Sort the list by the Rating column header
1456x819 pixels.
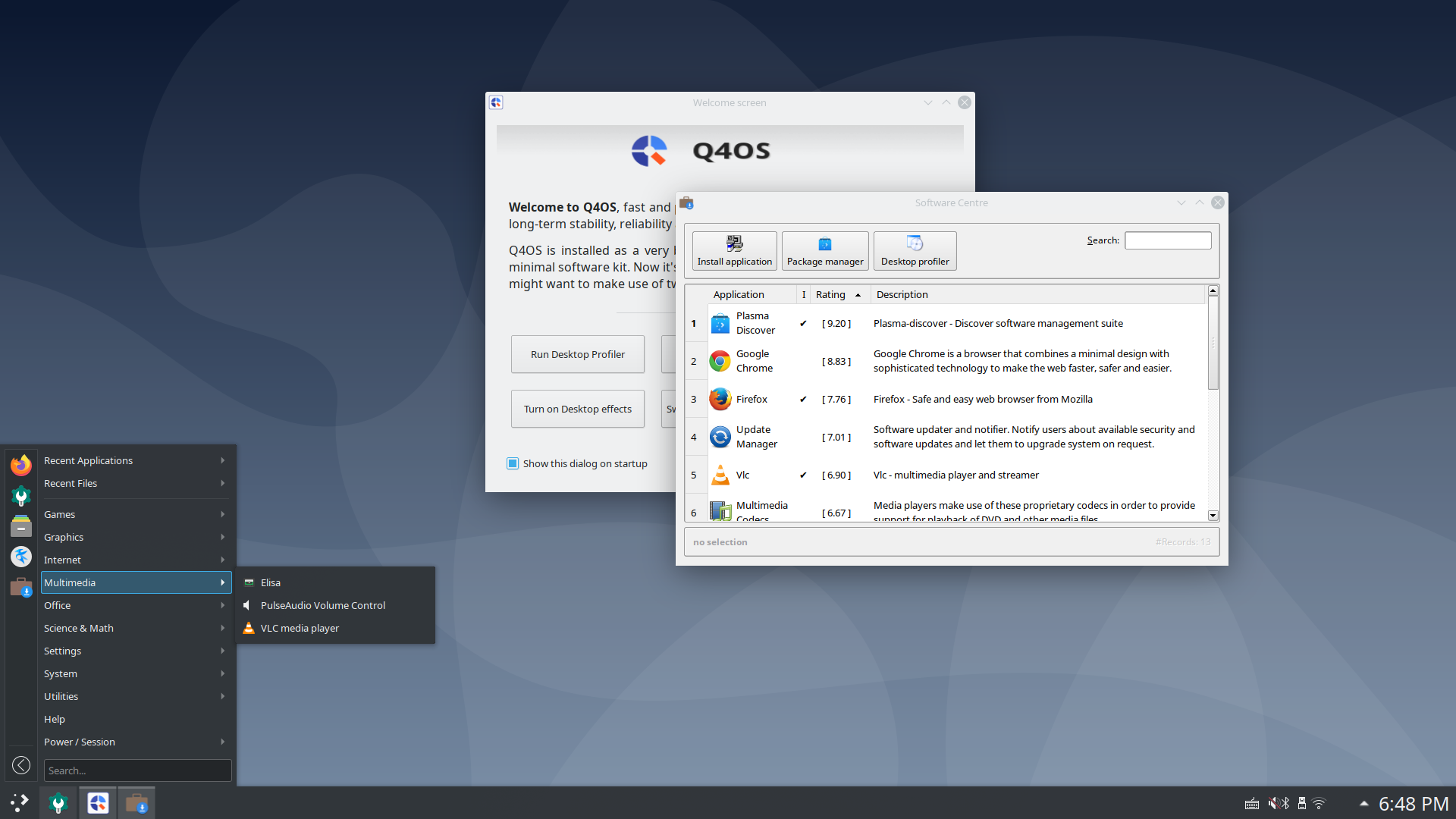pos(839,294)
